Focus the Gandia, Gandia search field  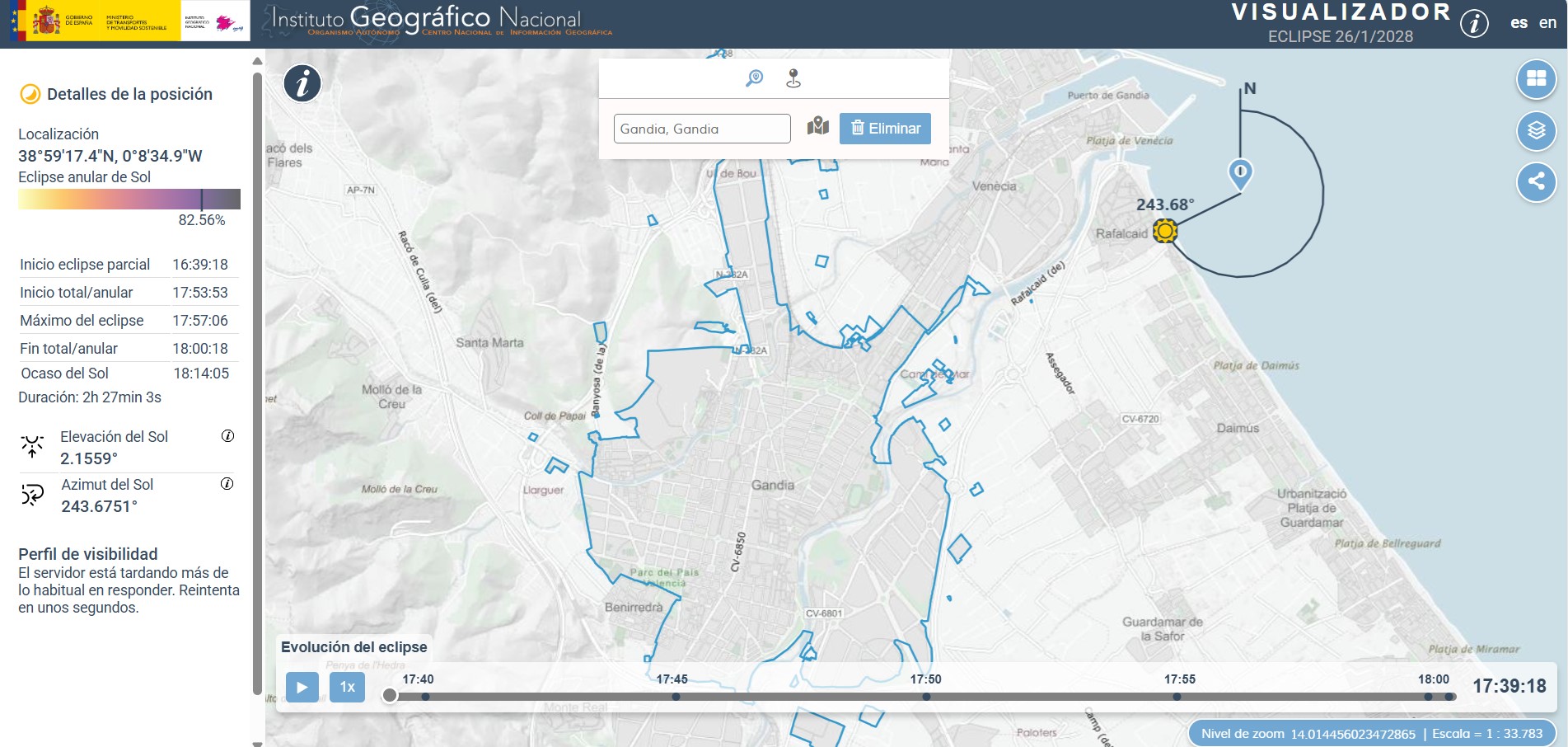point(702,129)
